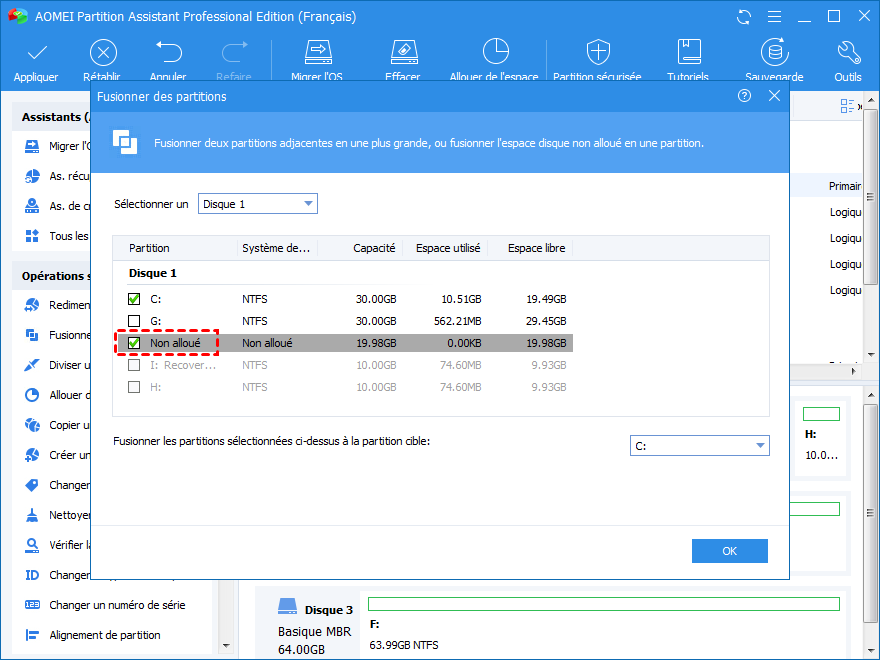Open Partition sécurisée shield icon
This screenshot has width=880, height=660.
coord(598,52)
